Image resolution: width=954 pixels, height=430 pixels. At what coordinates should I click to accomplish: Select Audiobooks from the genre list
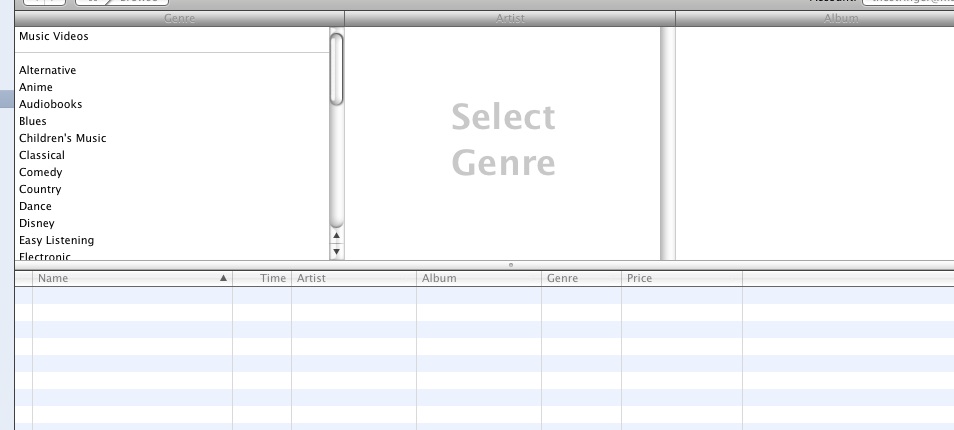coord(50,105)
